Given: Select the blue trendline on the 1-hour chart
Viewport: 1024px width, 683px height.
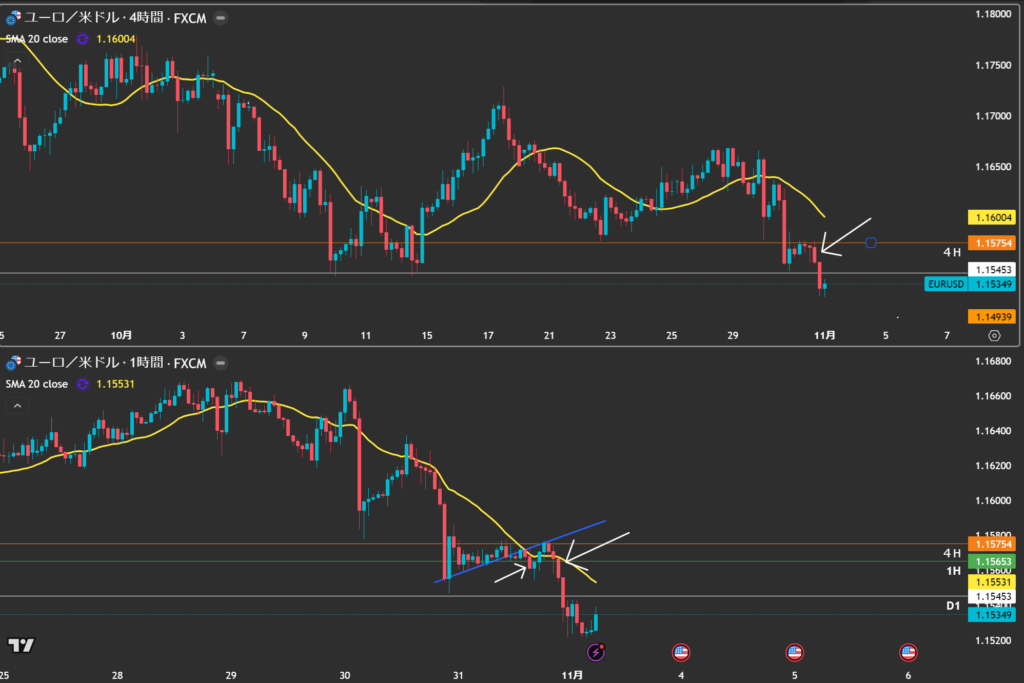Looking at the screenshot, I should pos(520,550).
